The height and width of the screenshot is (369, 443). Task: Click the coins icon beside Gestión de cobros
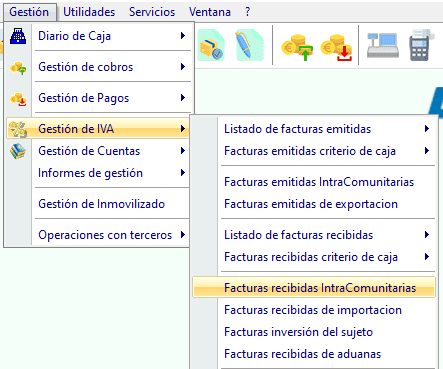coord(18,68)
